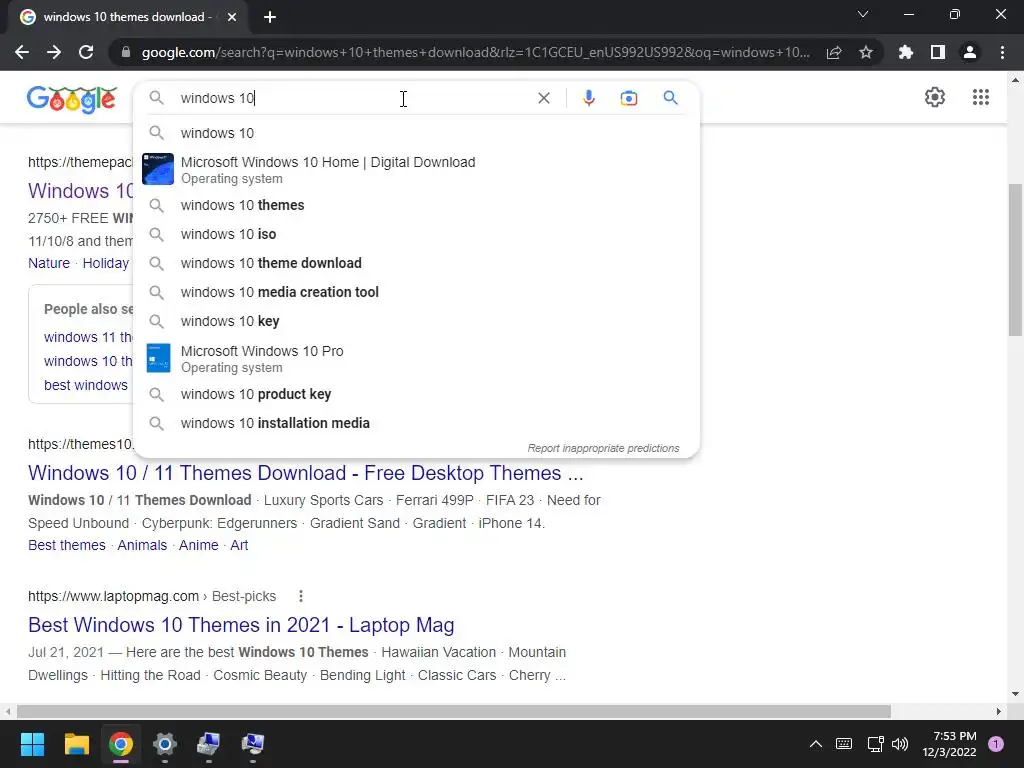Click Windows 10 Home thumbnail image
Image resolution: width=1024 pixels, height=768 pixels.
point(158,169)
